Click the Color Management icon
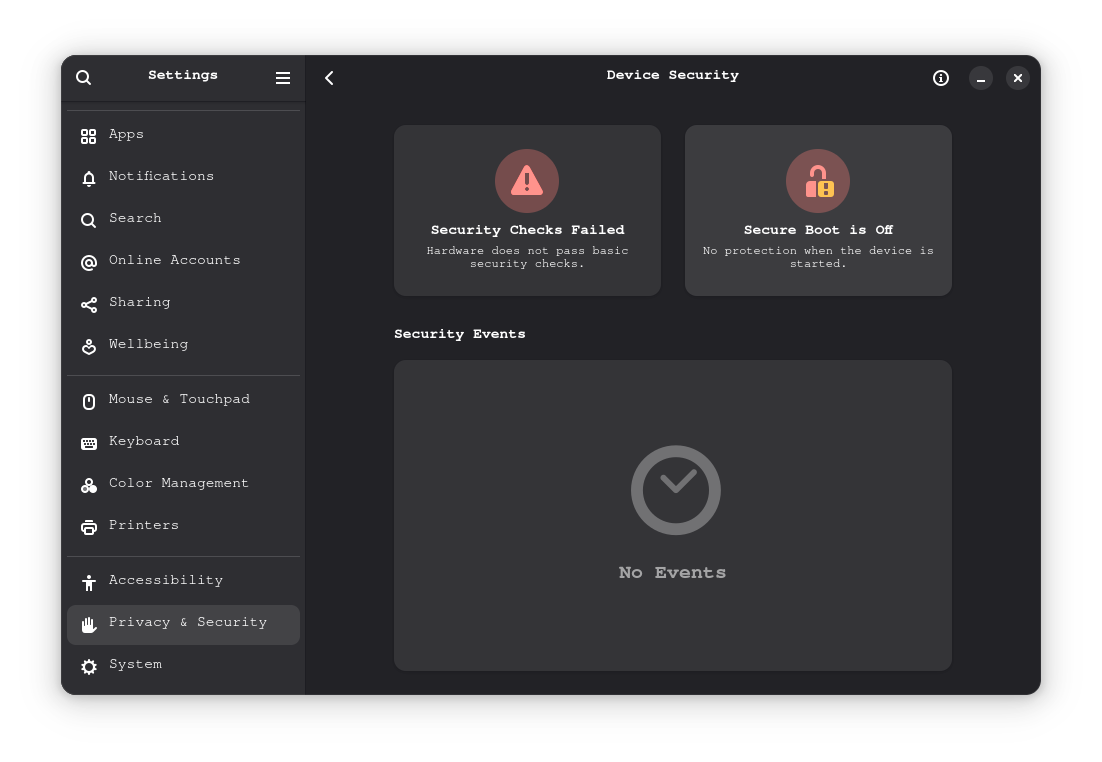 [x=89, y=486]
